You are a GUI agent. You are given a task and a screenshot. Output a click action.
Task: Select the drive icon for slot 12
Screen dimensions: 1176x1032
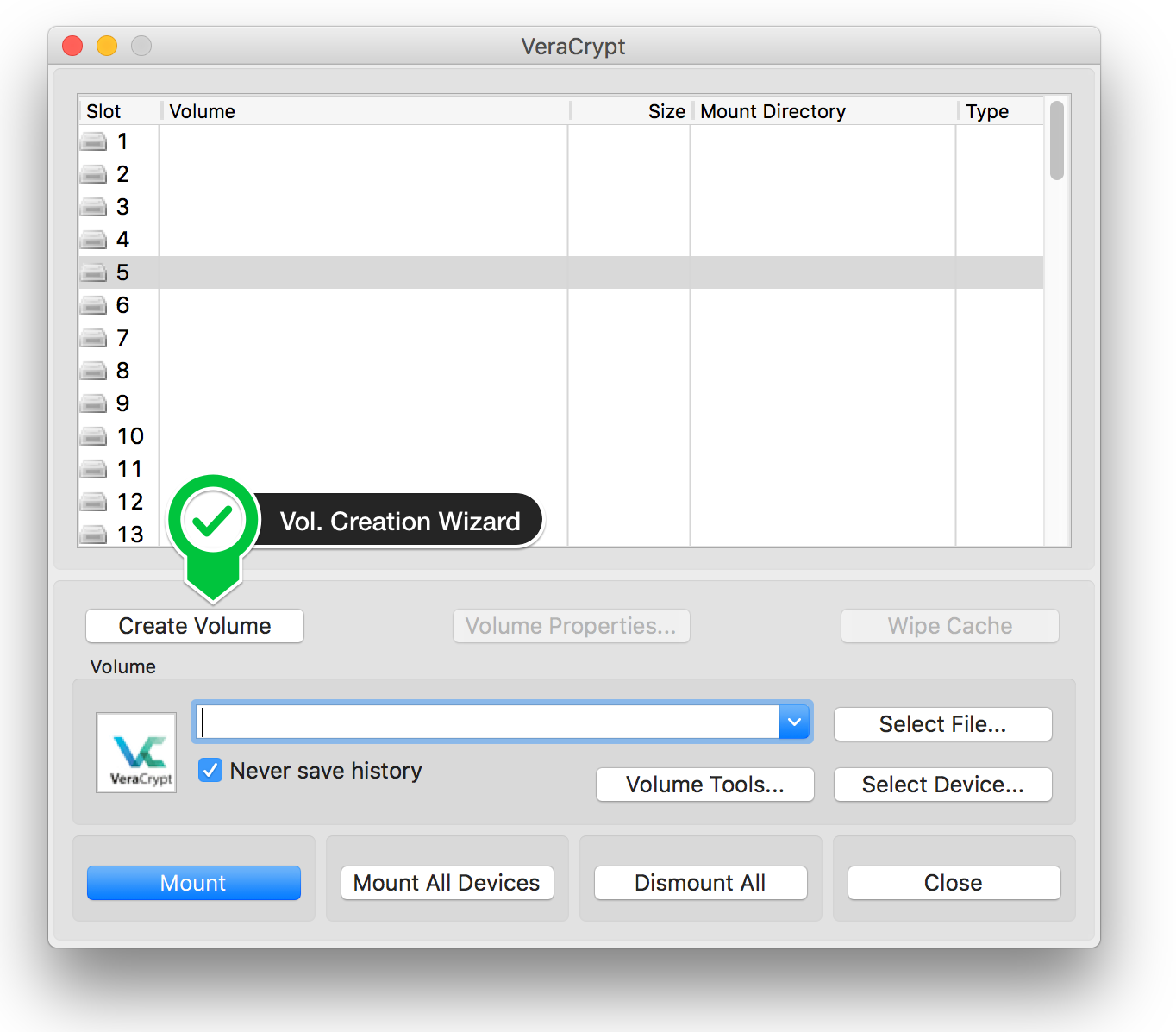point(93,501)
